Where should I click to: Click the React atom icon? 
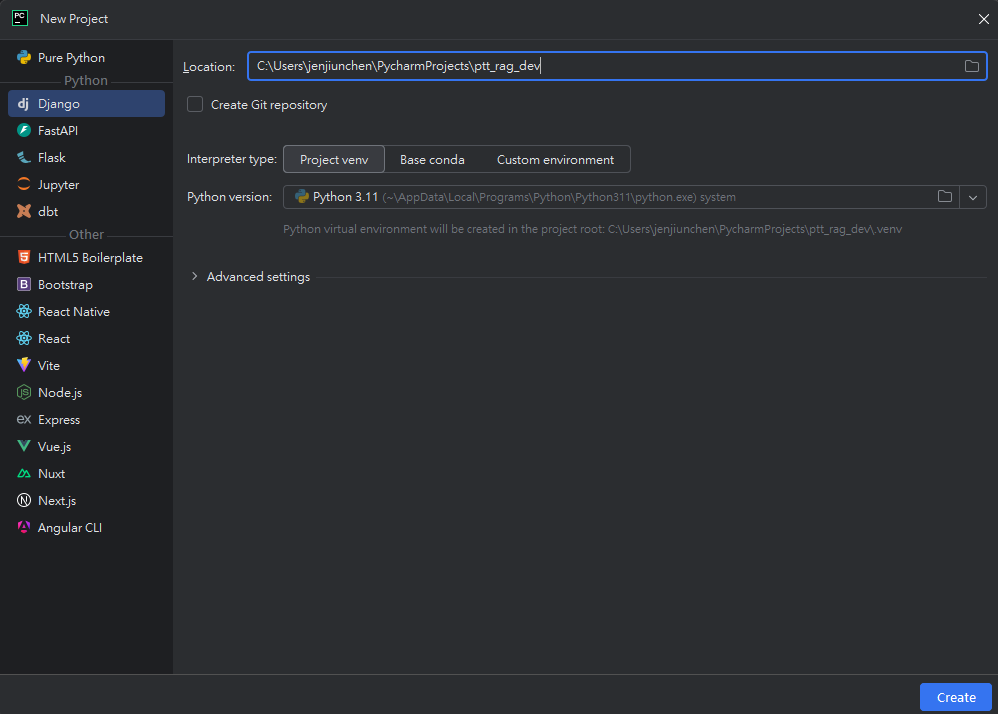(x=24, y=339)
